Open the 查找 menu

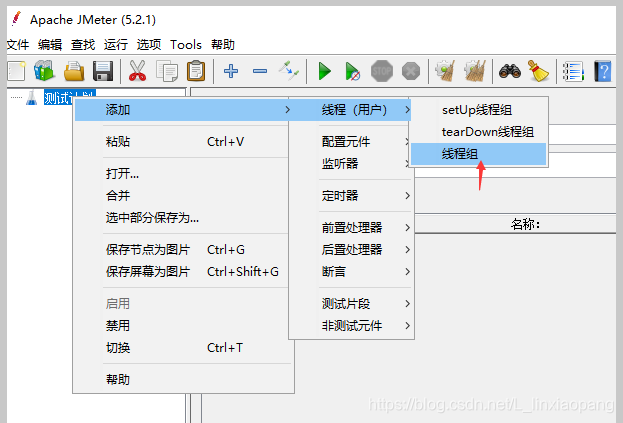coord(83,44)
